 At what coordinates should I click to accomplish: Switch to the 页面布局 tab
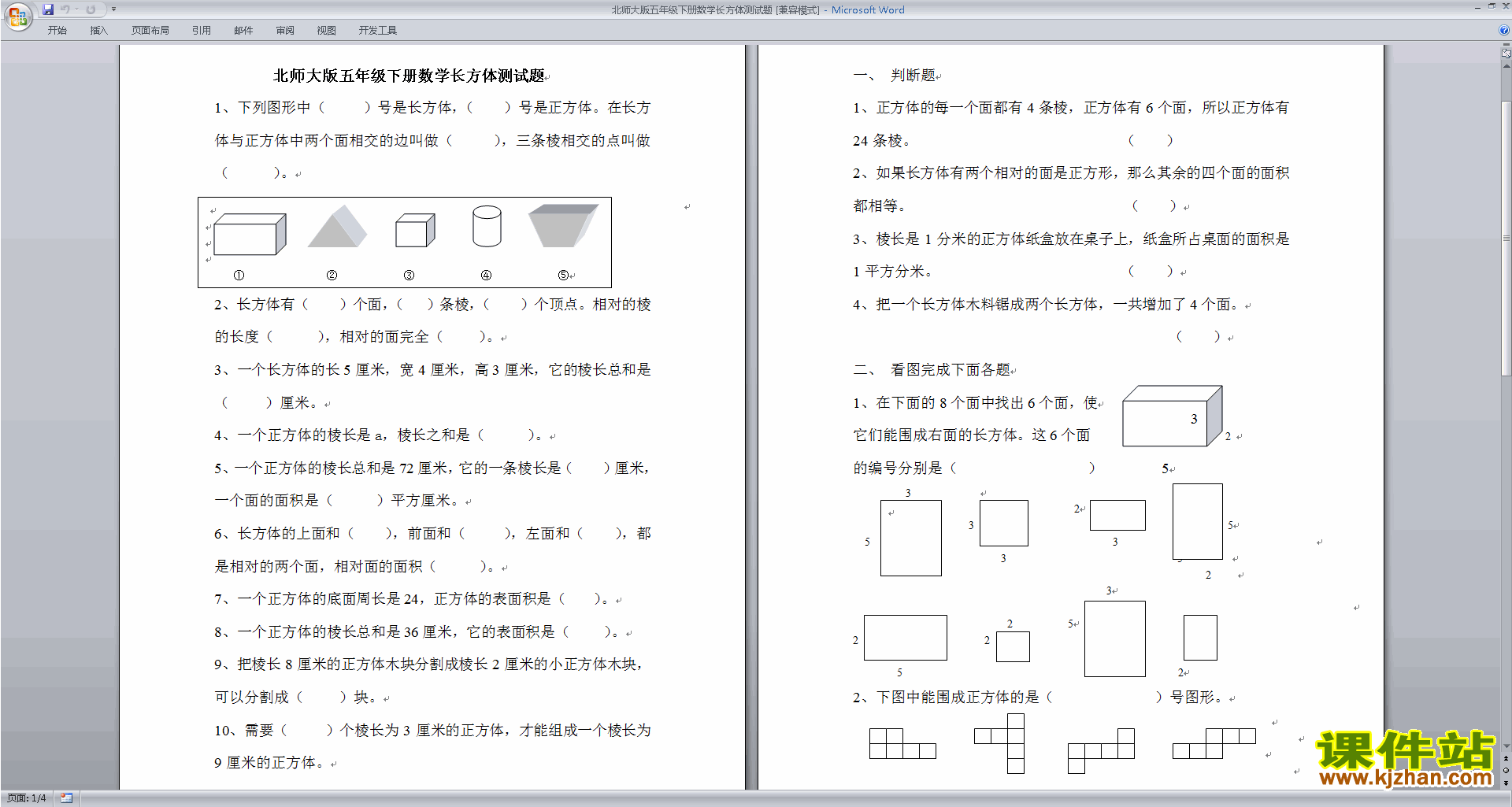150,31
